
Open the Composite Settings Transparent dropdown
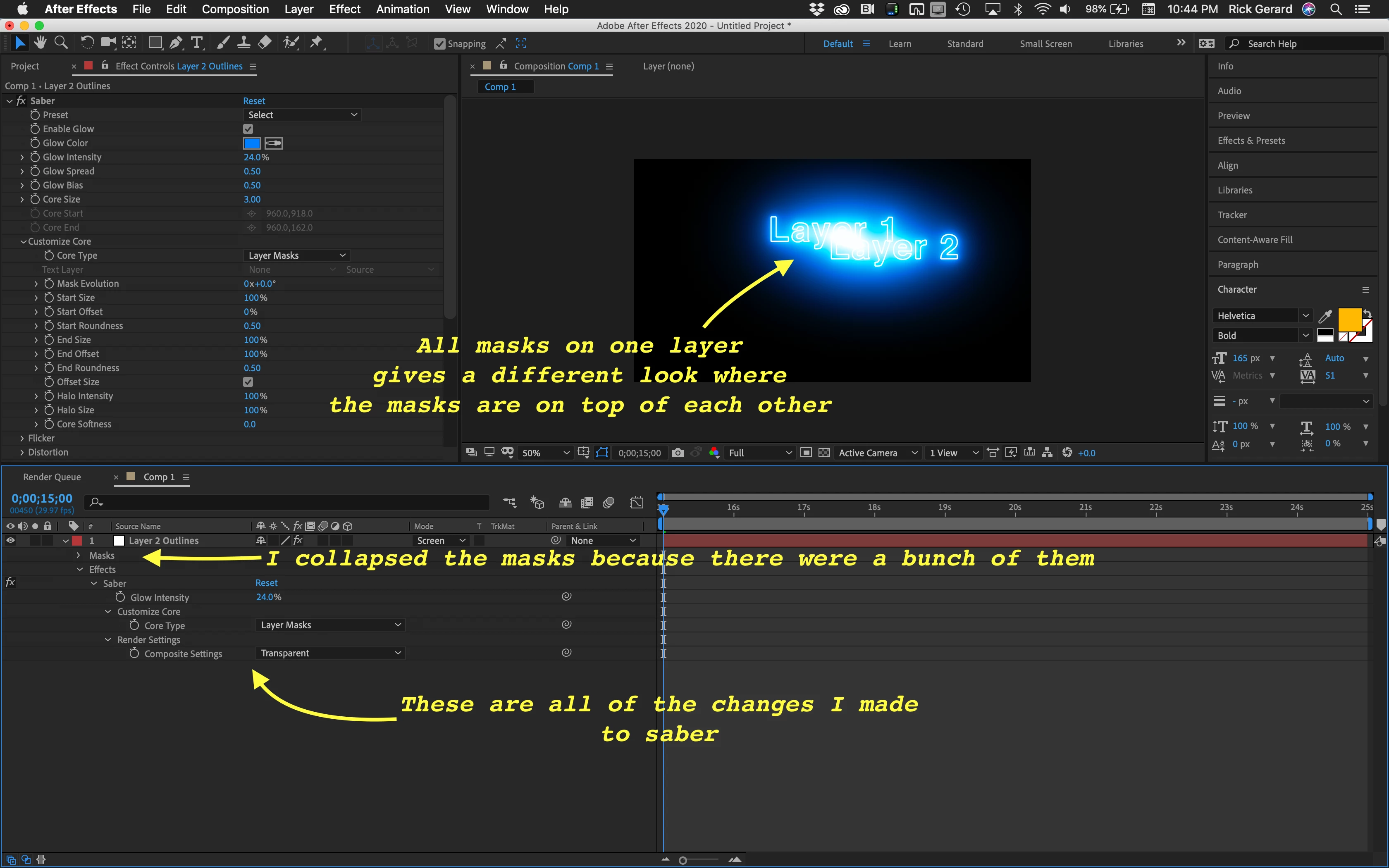[x=330, y=653]
